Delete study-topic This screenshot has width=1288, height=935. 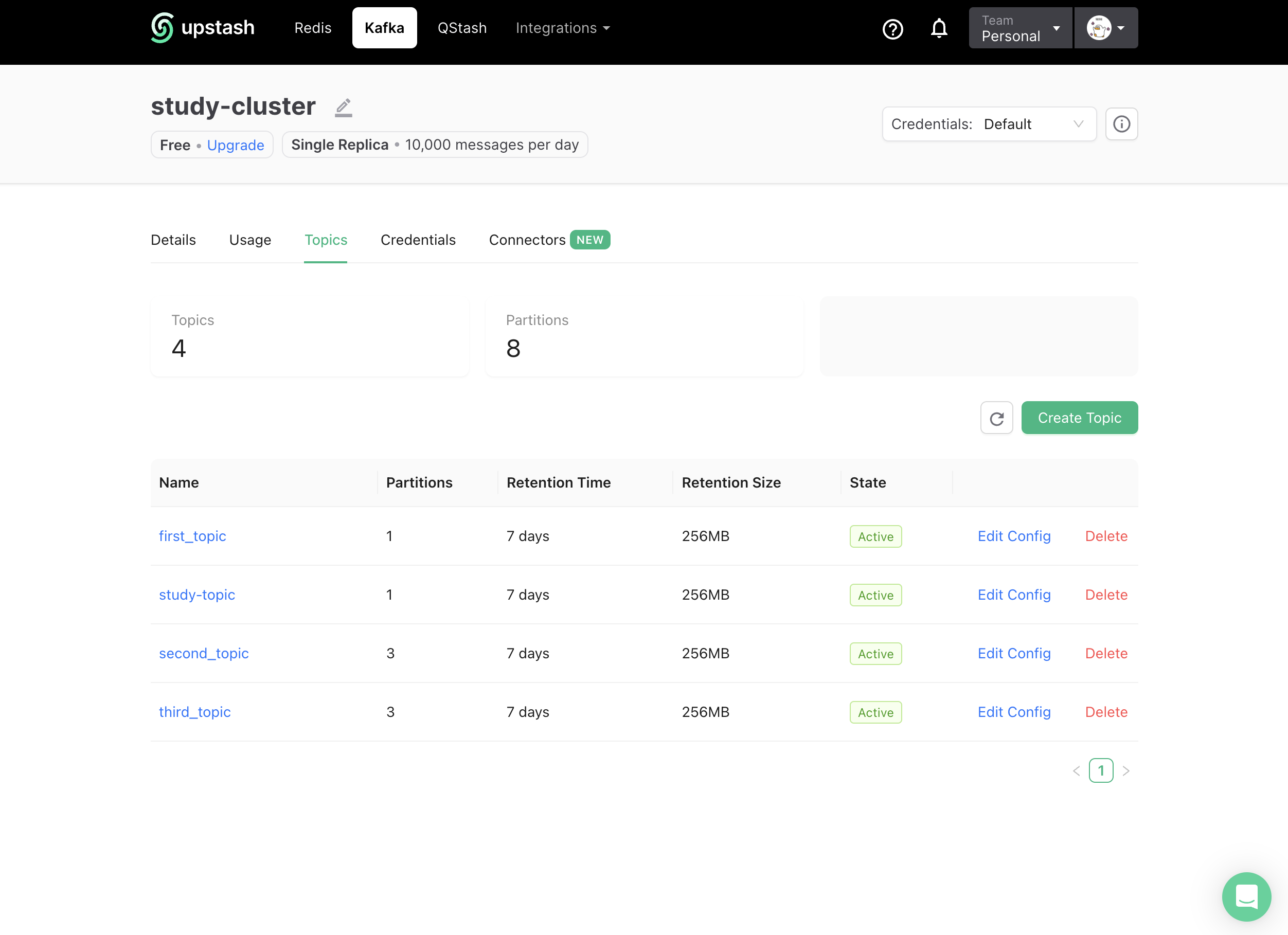(x=1106, y=595)
